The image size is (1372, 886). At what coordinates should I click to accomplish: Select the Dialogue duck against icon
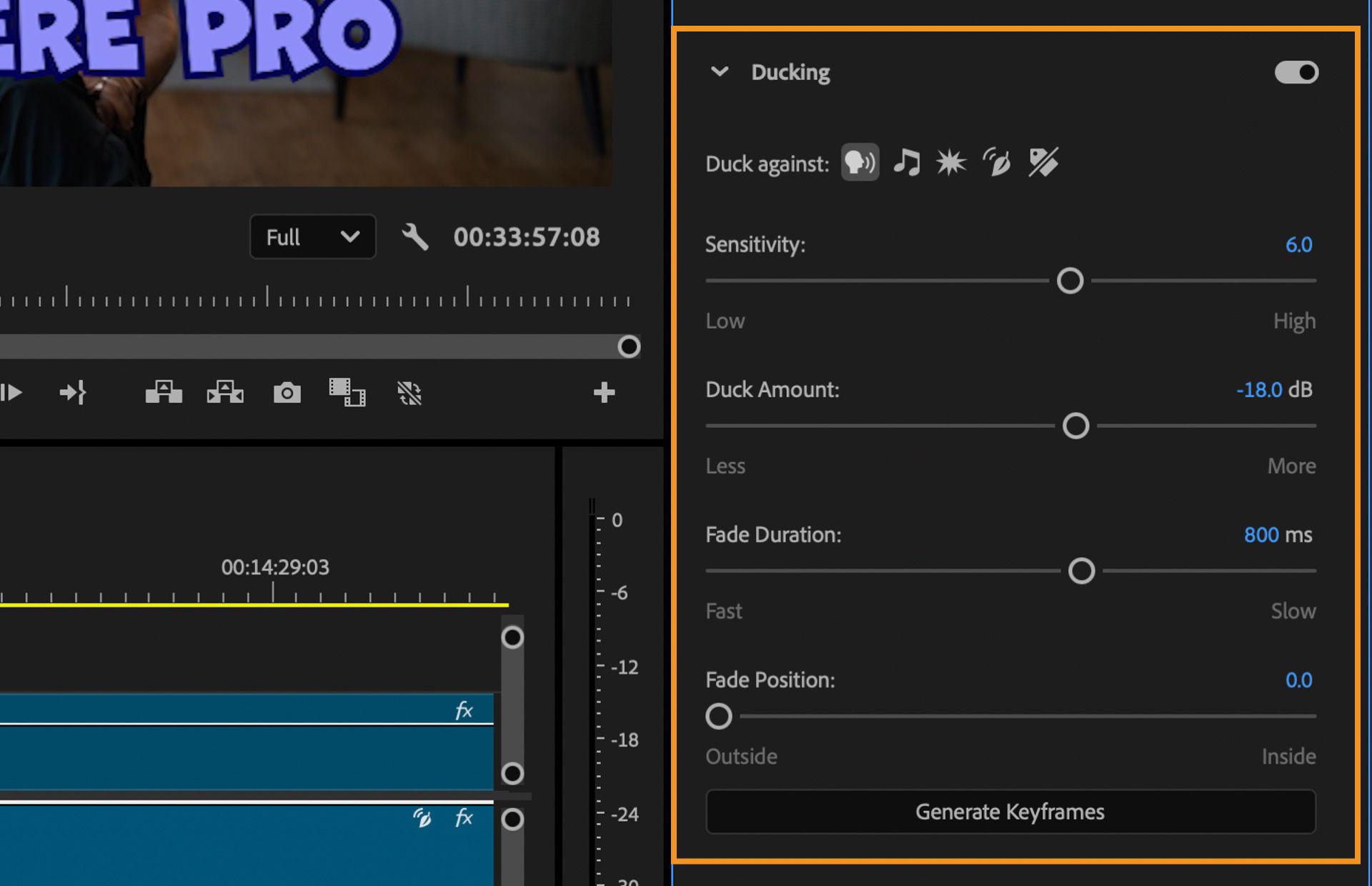tap(860, 162)
